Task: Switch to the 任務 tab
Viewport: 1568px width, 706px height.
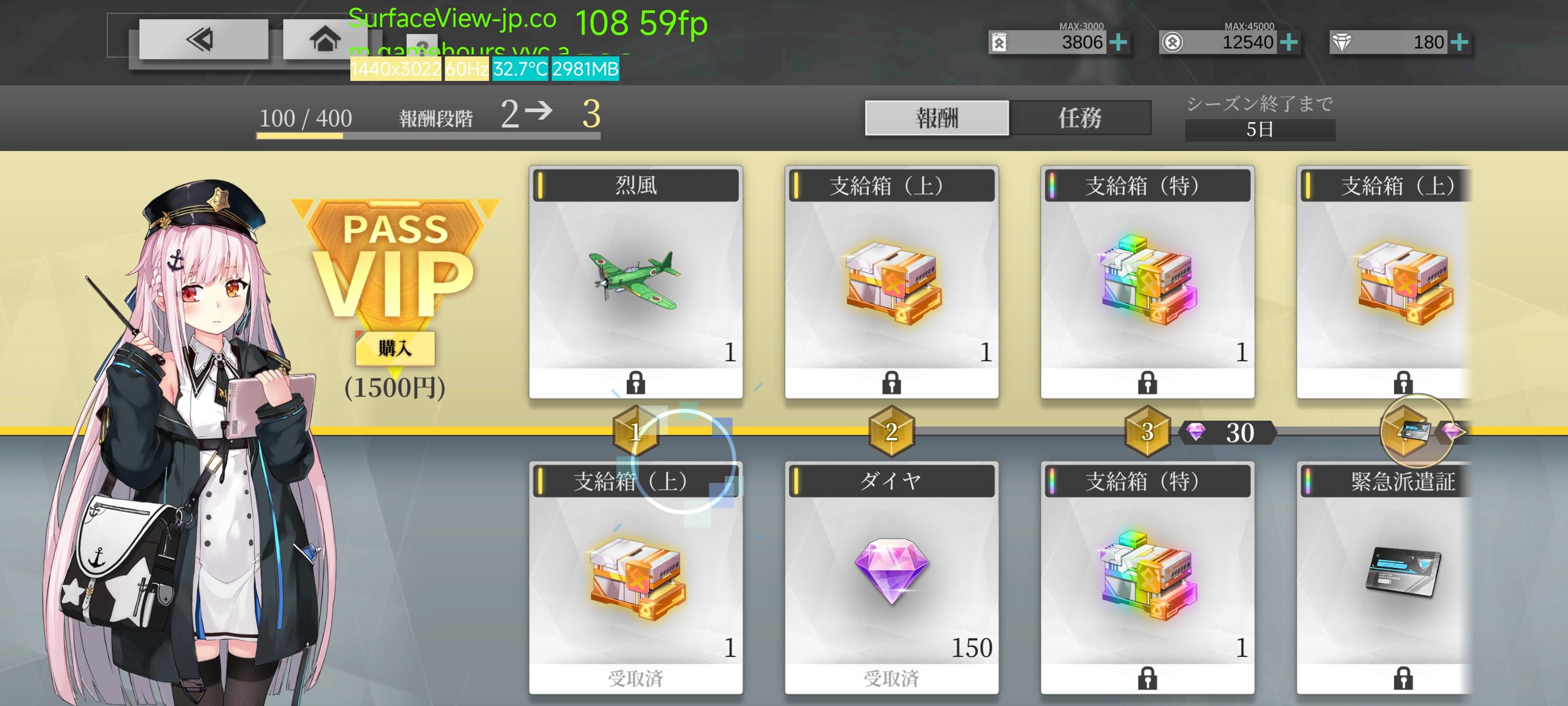Action: tap(1080, 118)
